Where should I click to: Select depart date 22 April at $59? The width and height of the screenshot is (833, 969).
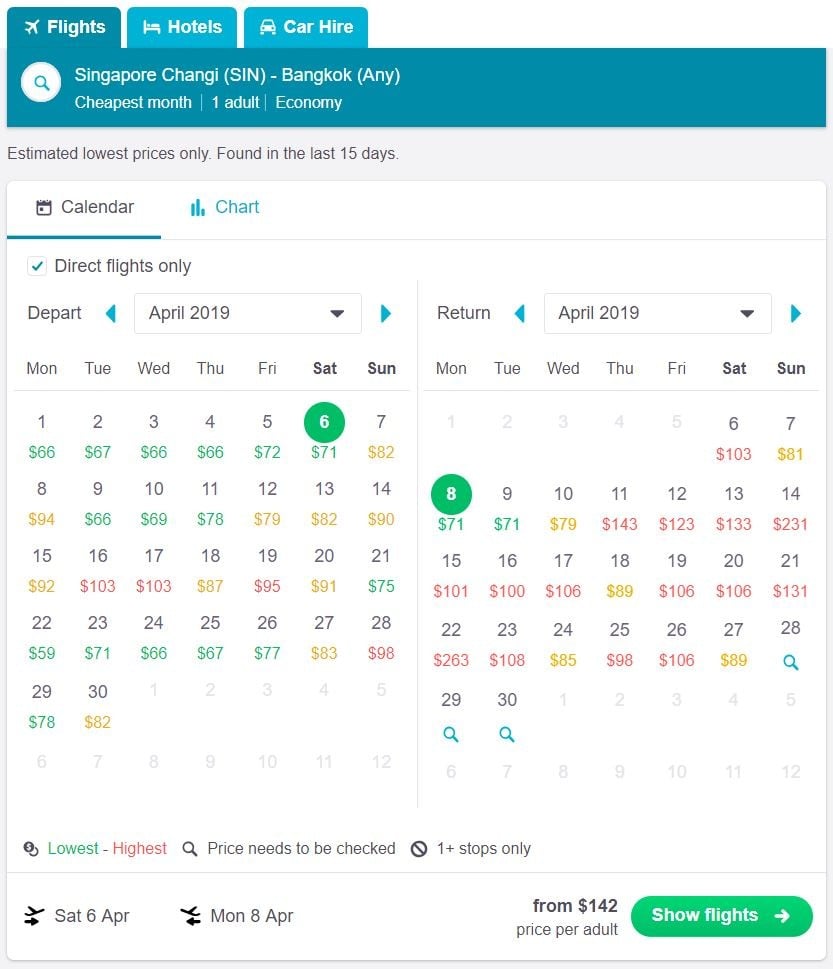42,638
